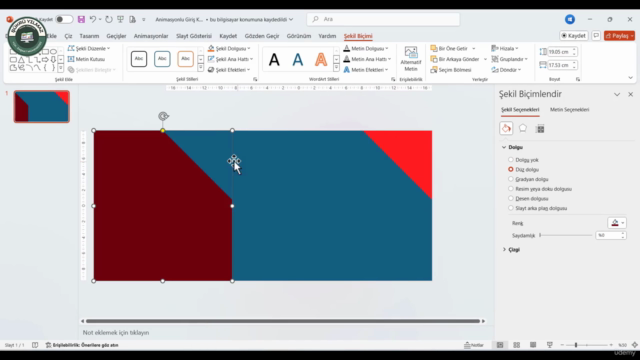Switch to Reading view icon in status bar
The height and width of the screenshot is (360, 640).
point(533,345)
